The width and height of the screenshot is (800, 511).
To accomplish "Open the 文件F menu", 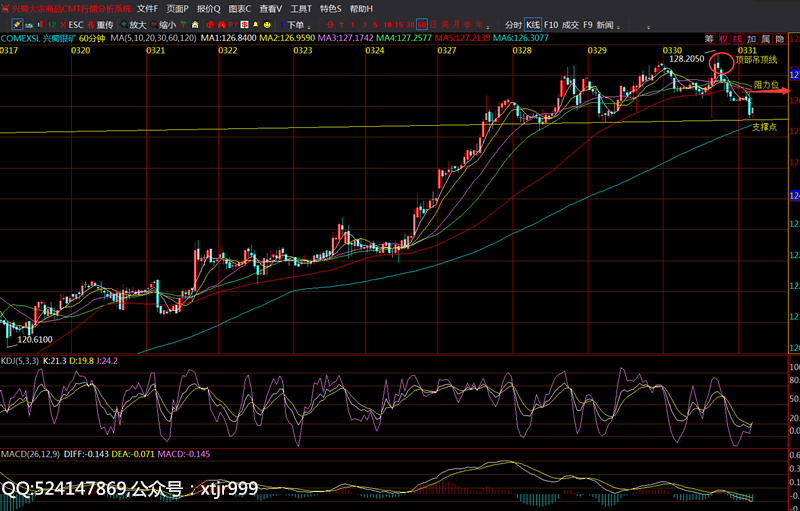I will pos(147,8).
